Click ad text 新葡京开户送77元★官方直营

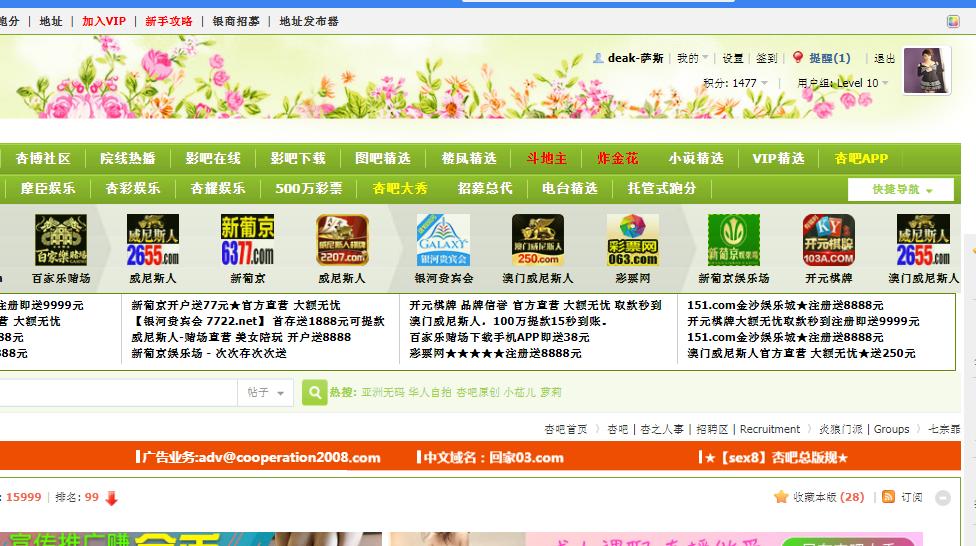236,305
